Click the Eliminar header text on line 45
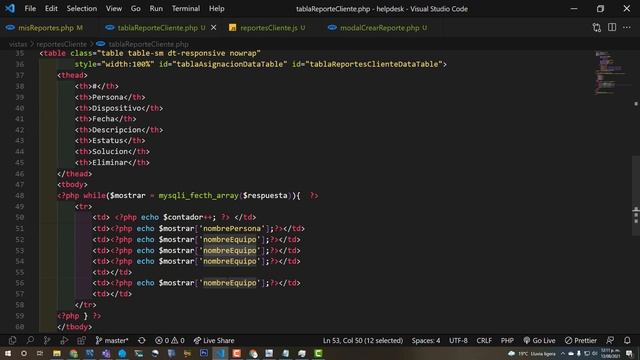 pyautogui.click(x=110, y=162)
